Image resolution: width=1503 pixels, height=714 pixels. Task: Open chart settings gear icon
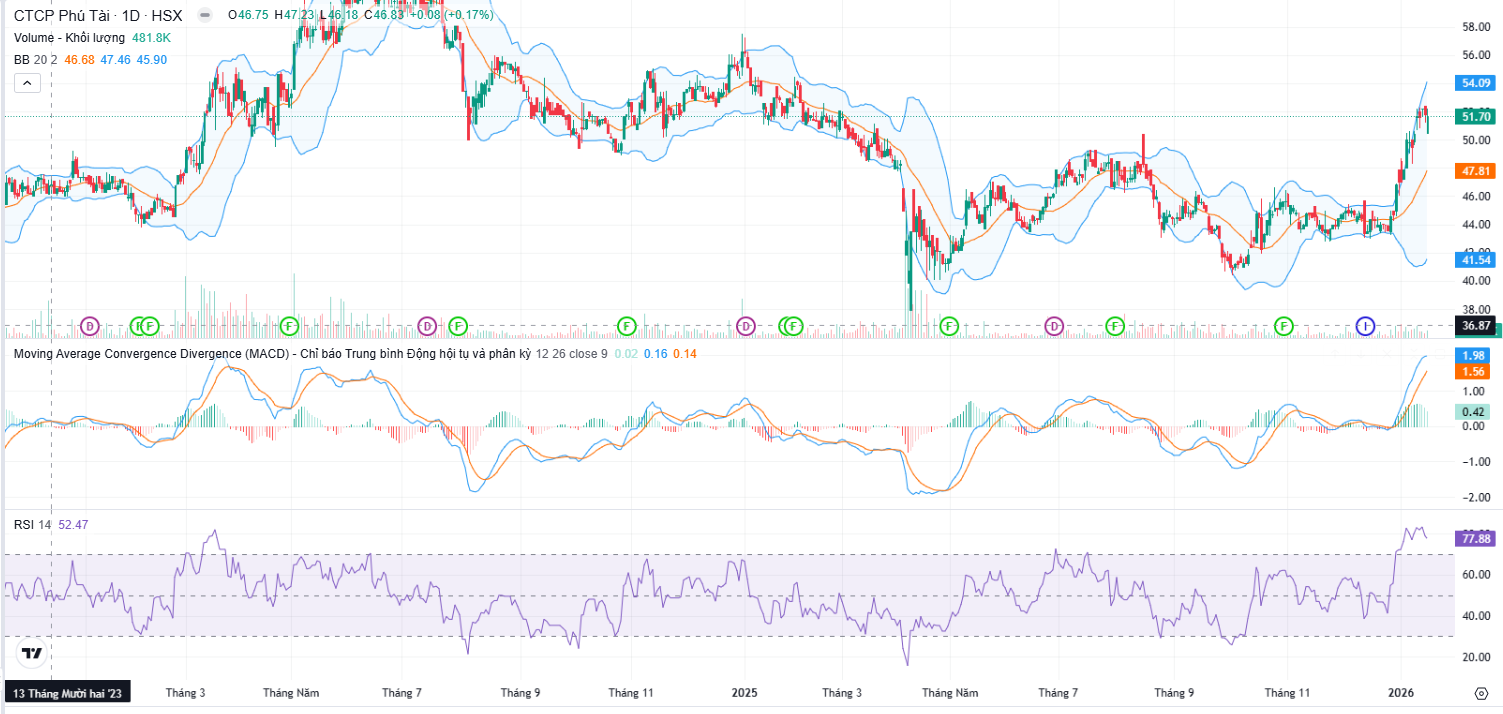(x=1481, y=692)
